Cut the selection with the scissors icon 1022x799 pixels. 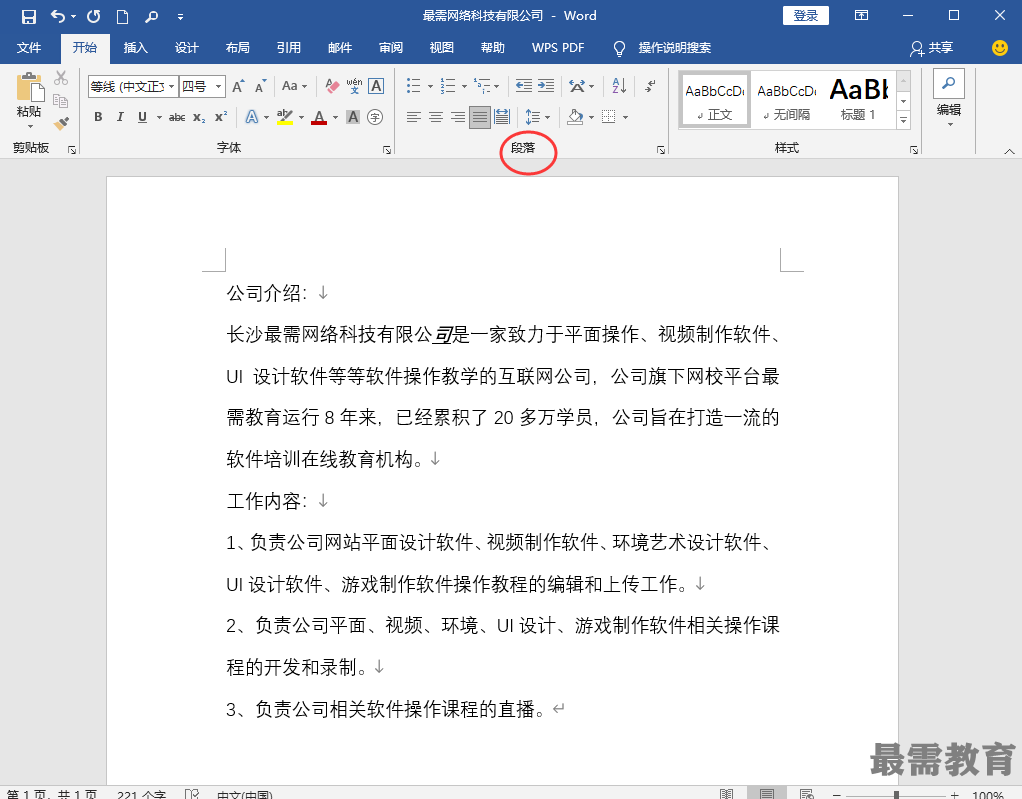pos(61,78)
